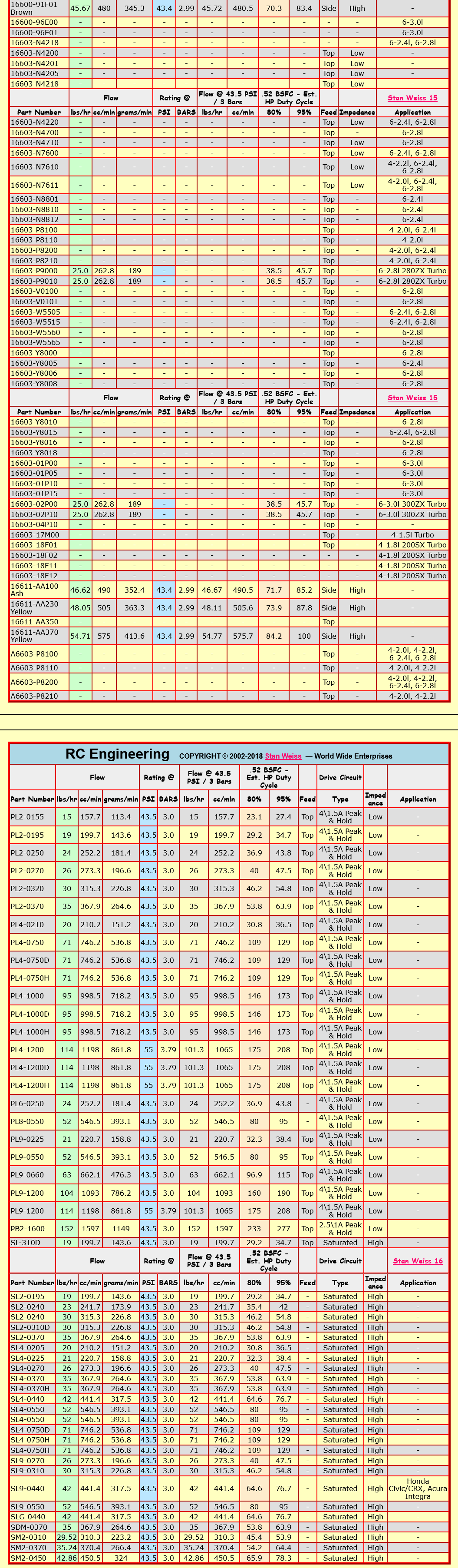Select part number cell PL2-0155
Image resolution: width=458 pixels, height=1568 pixels.
point(27,817)
